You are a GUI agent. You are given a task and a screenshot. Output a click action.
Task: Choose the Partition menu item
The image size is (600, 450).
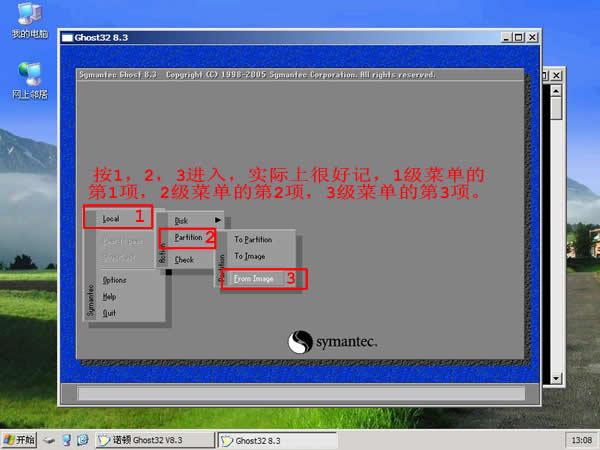[x=188, y=237]
